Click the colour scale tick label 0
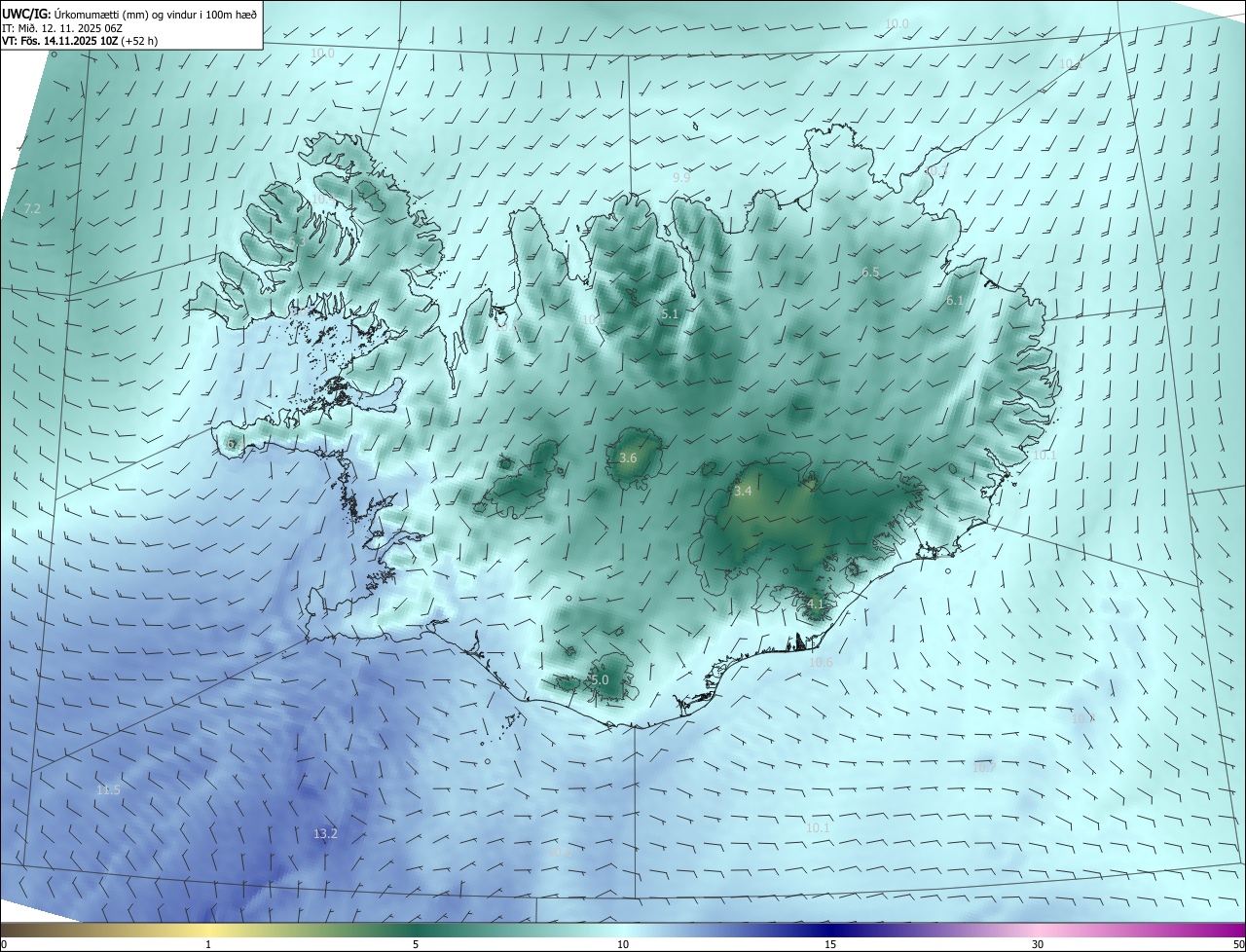The image size is (1246, 952). tap(4, 944)
